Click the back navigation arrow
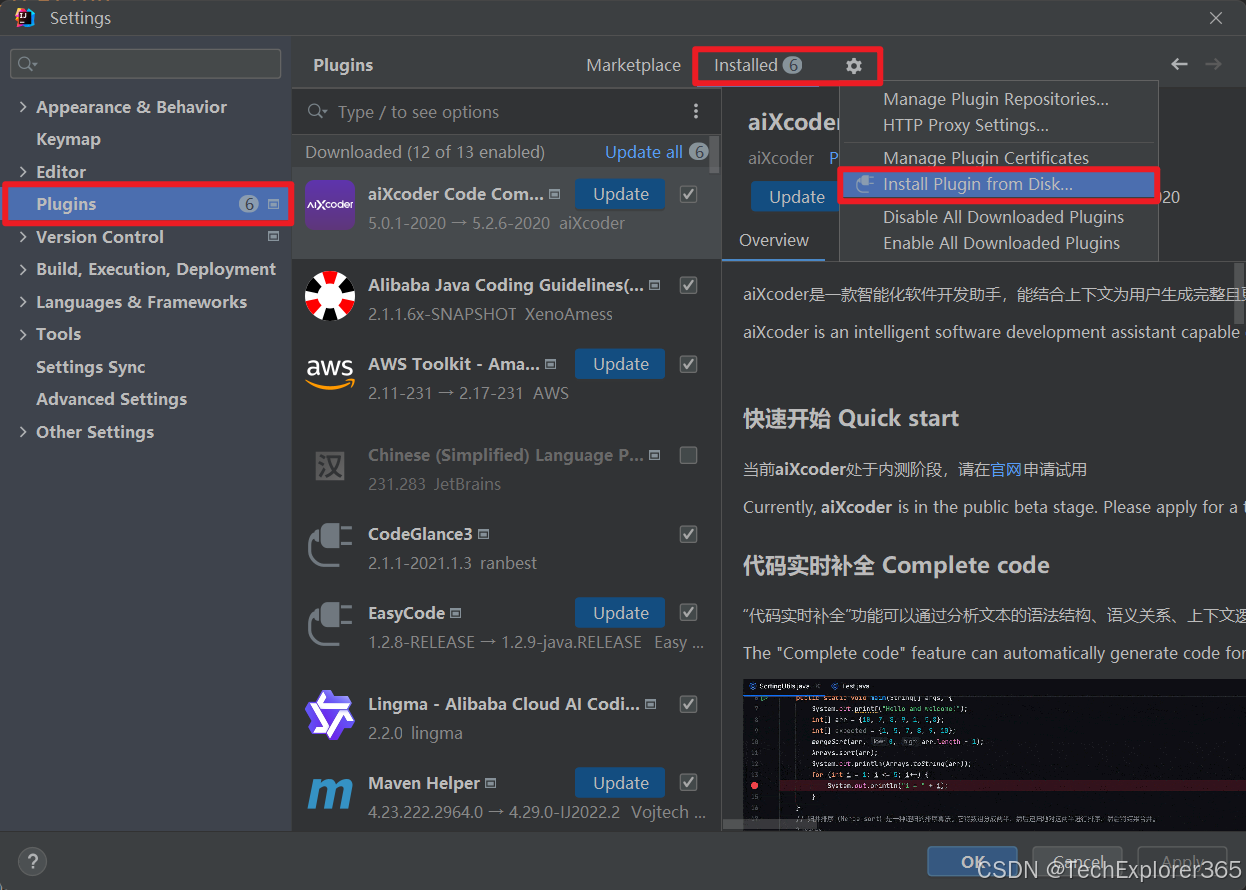Screen dimensions: 1246x890 pyautogui.click(x=1179, y=64)
